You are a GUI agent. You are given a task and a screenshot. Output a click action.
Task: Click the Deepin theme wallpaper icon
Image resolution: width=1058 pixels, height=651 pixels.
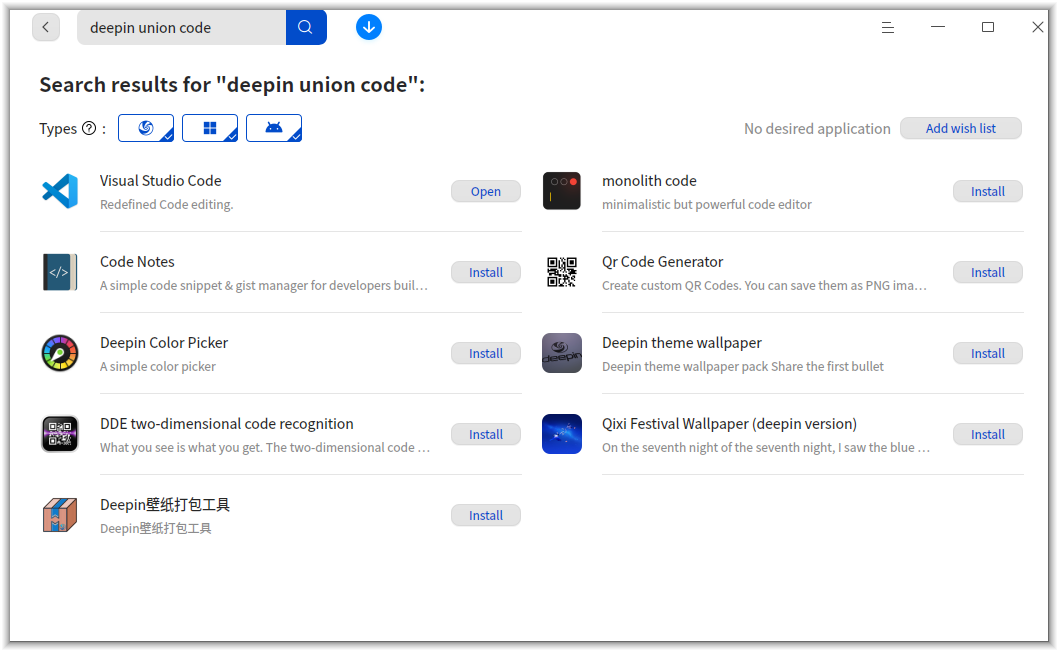point(561,353)
